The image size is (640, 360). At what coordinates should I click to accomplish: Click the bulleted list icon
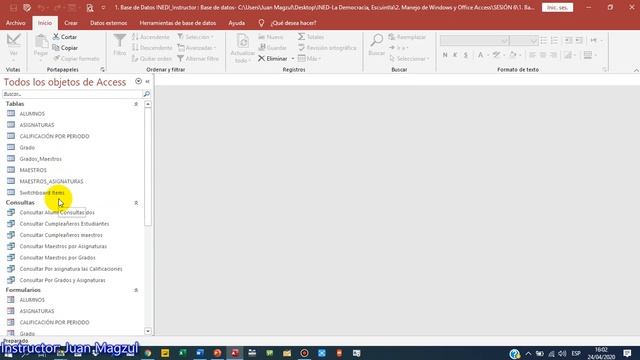544,40
